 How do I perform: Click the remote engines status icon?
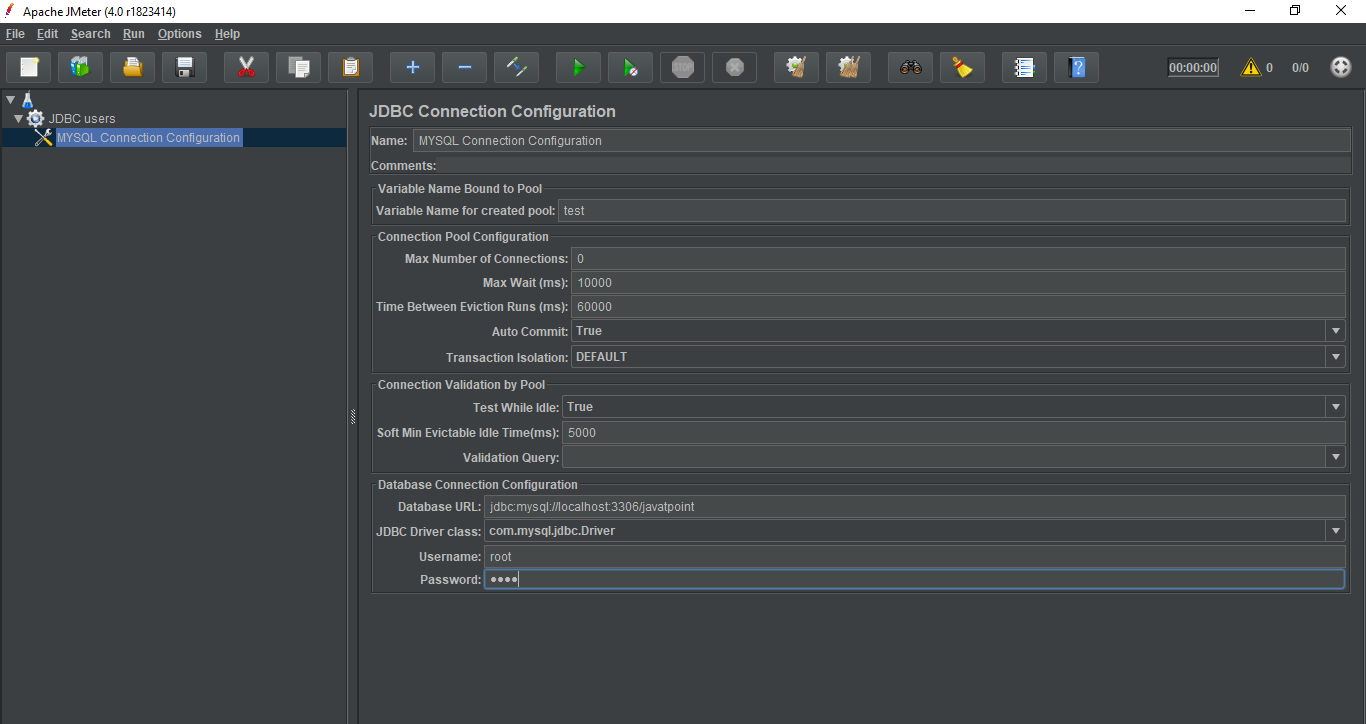[x=1341, y=68]
